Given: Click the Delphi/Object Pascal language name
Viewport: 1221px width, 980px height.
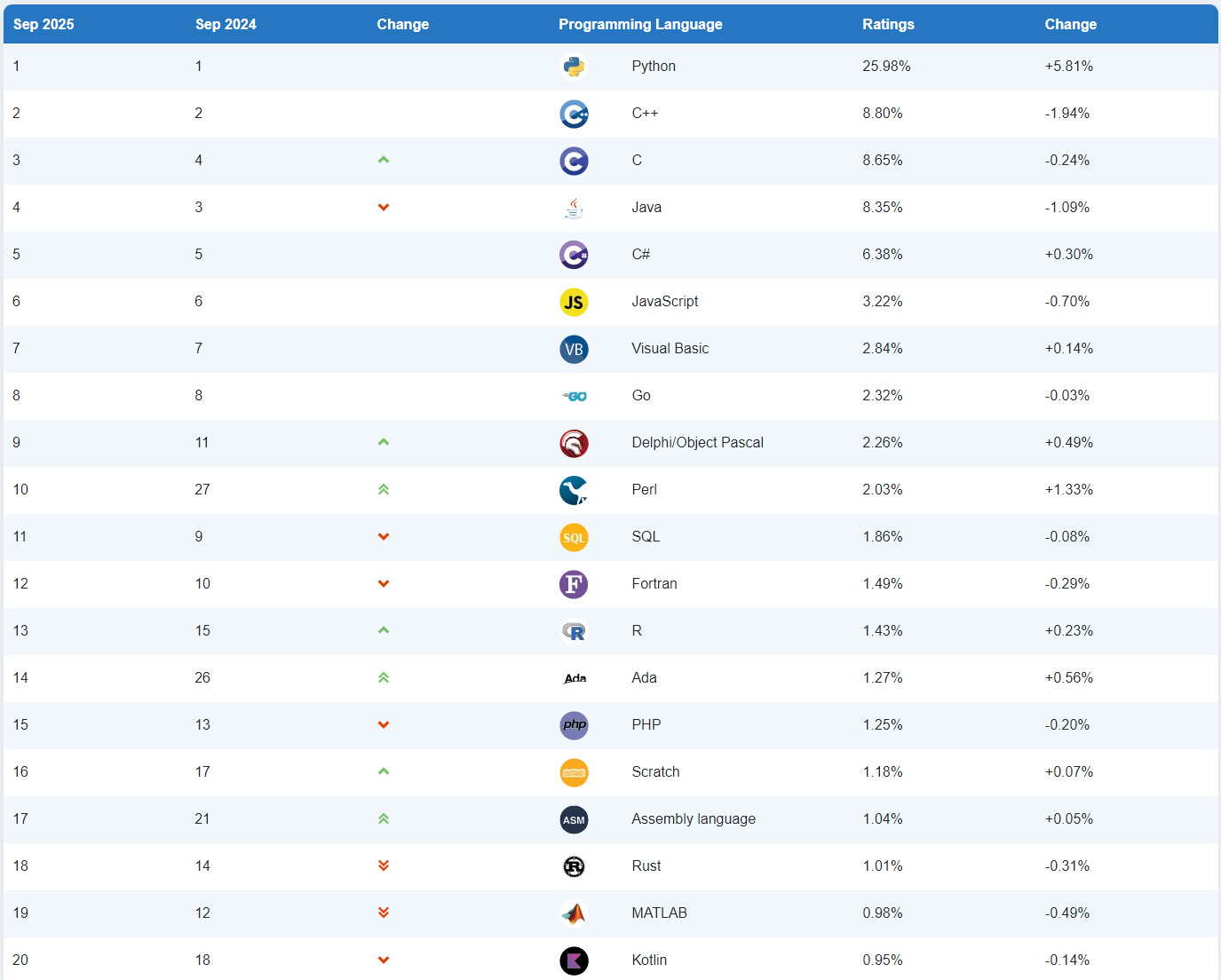Looking at the screenshot, I should pos(697,442).
